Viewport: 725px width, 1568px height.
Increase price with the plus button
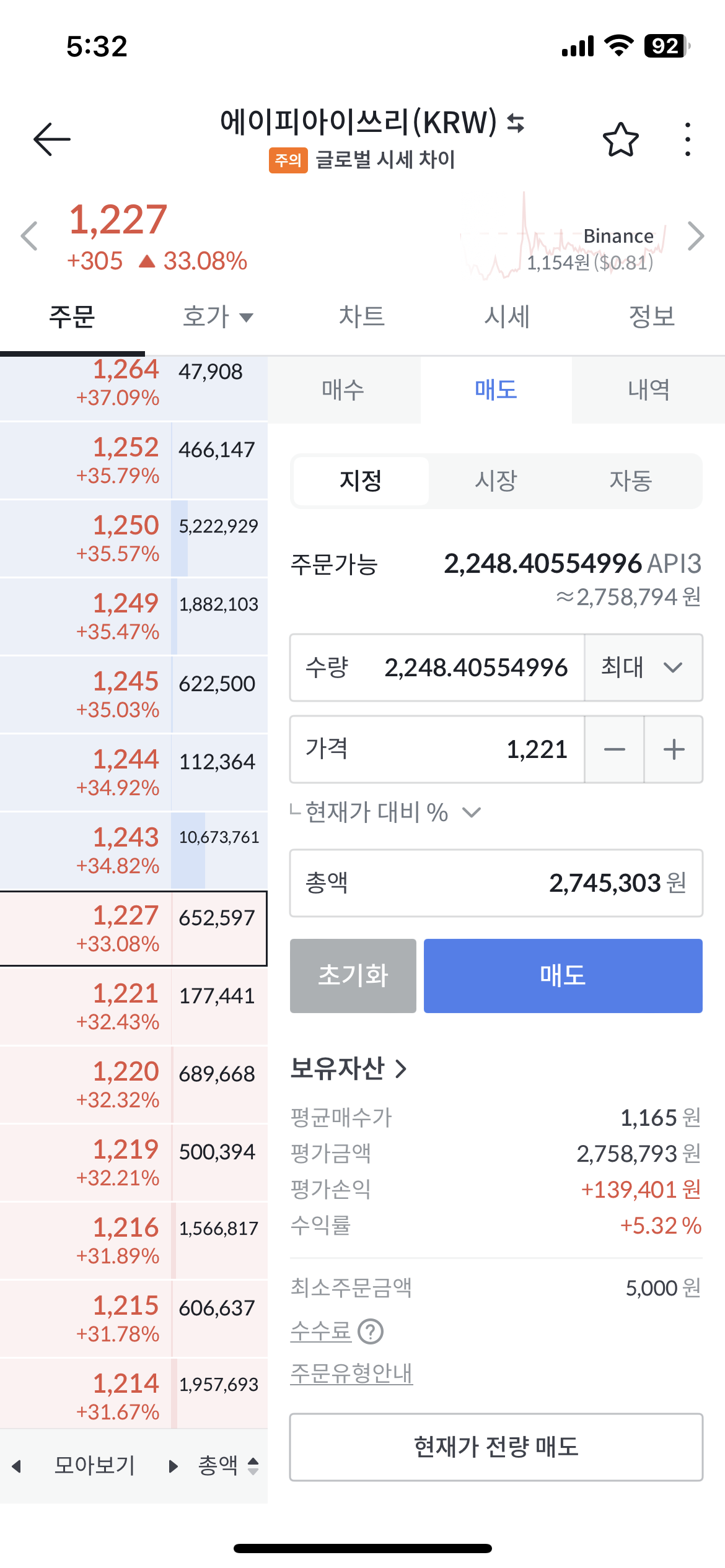click(674, 749)
